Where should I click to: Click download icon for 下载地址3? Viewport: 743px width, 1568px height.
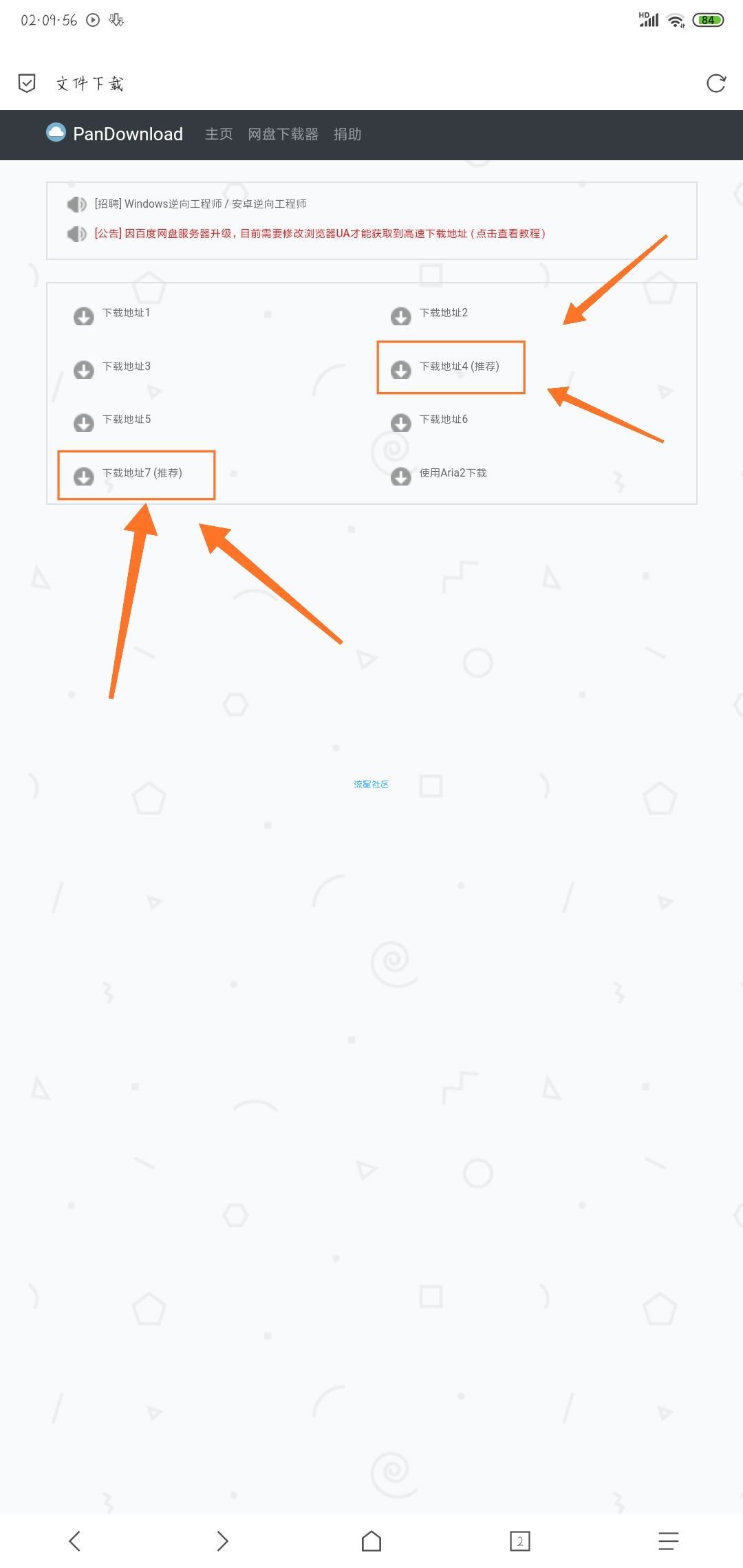(84, 369)
